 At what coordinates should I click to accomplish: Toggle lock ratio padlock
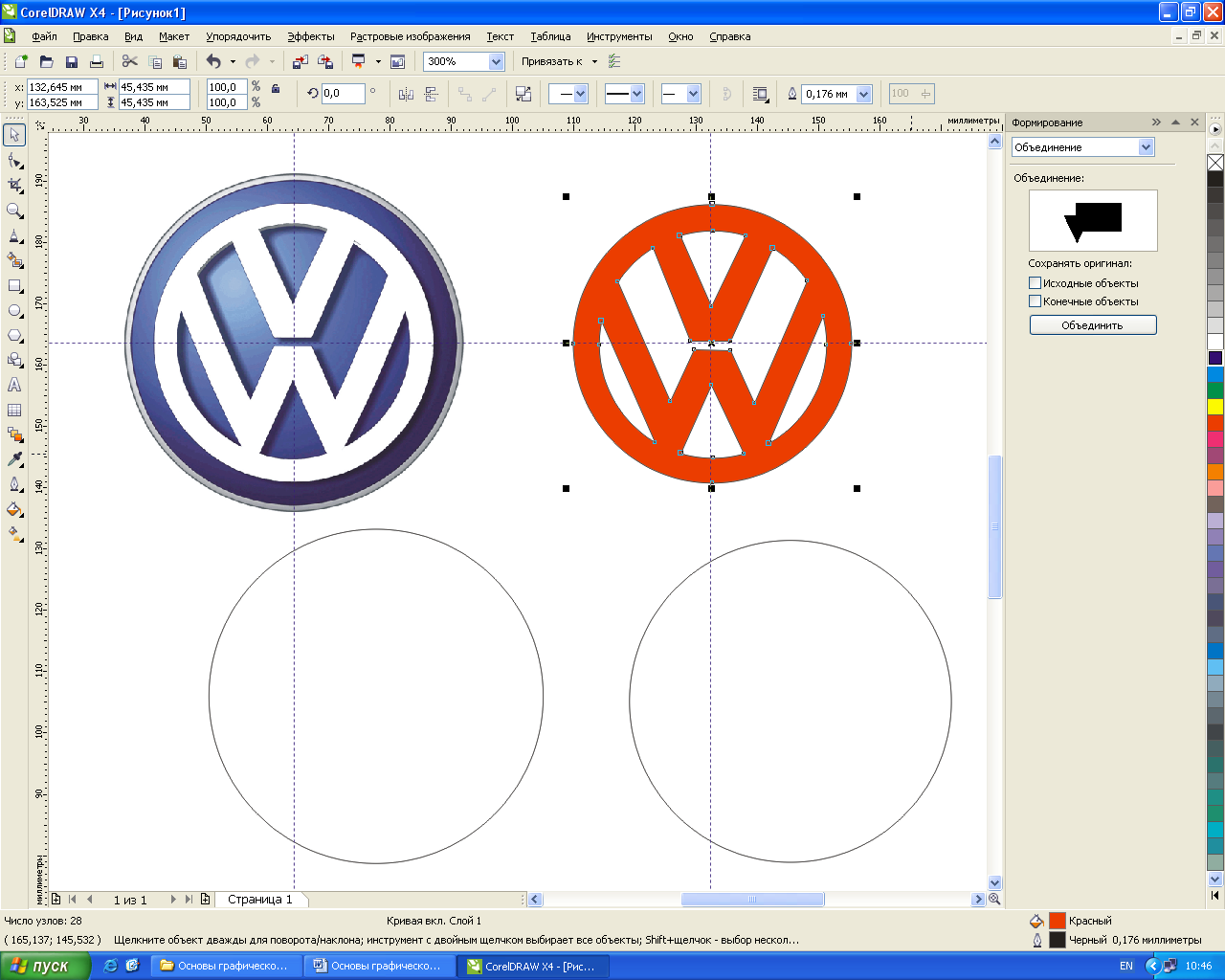pyautogui.click(x=276, y=88)
